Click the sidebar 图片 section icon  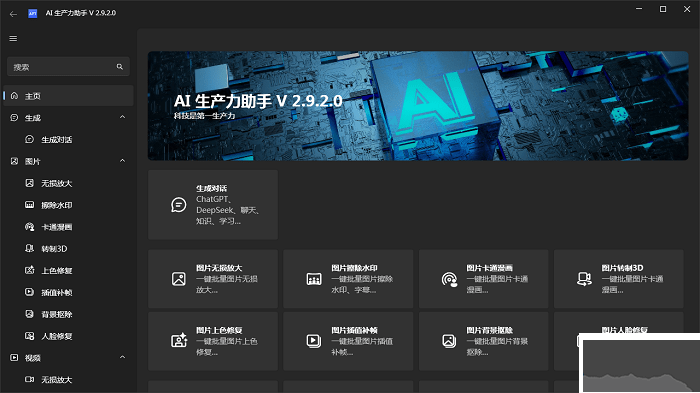[14, 161]
